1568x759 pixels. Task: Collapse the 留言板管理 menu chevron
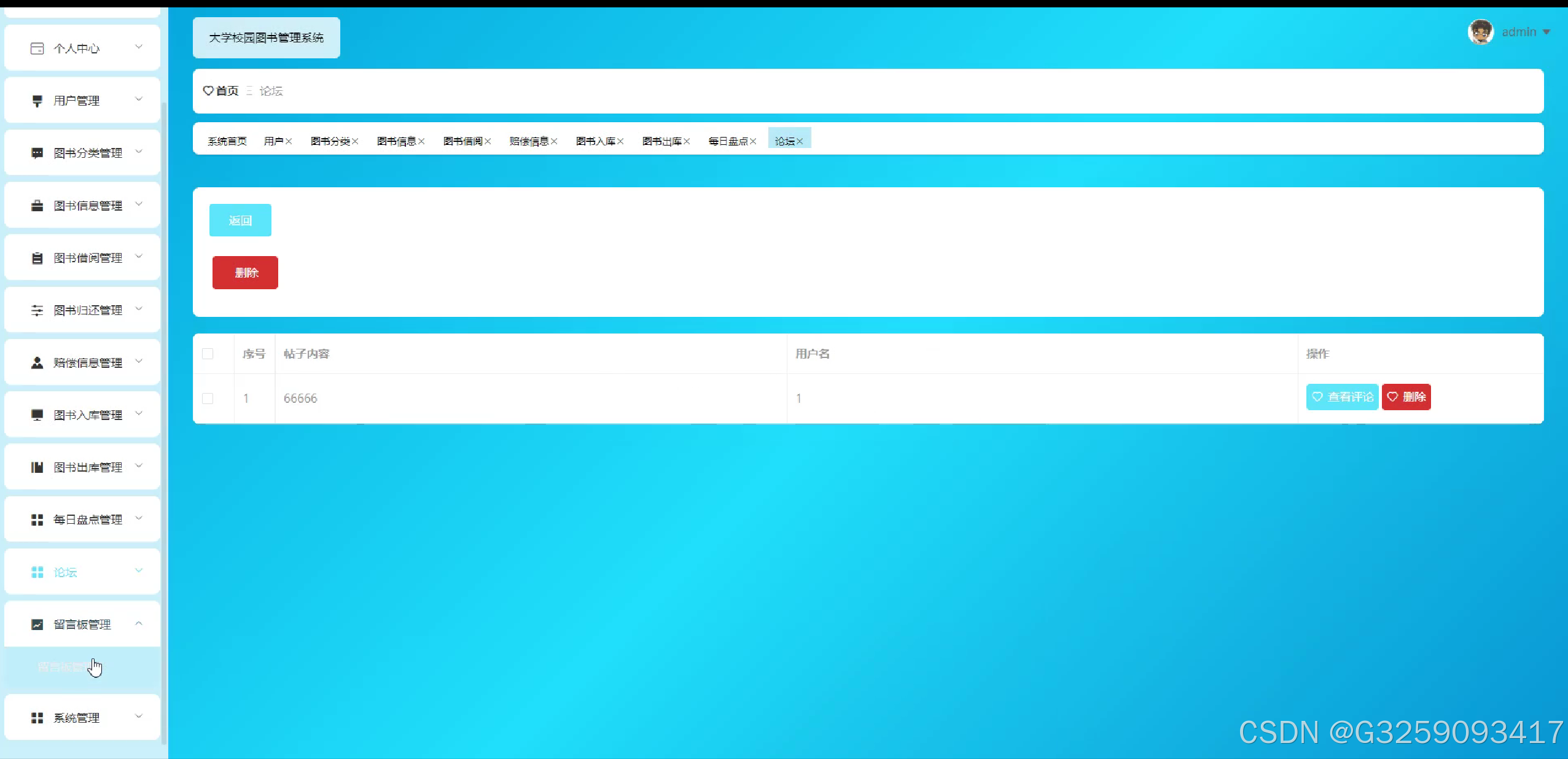[139, 624]
